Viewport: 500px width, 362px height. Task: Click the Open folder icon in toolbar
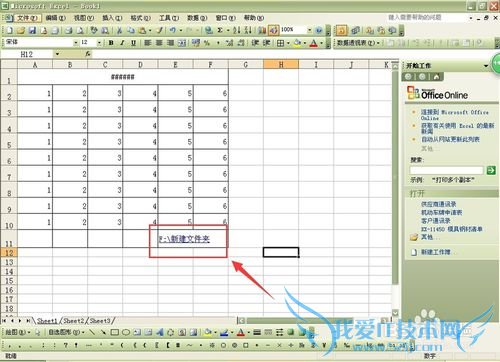coord(21,30)
